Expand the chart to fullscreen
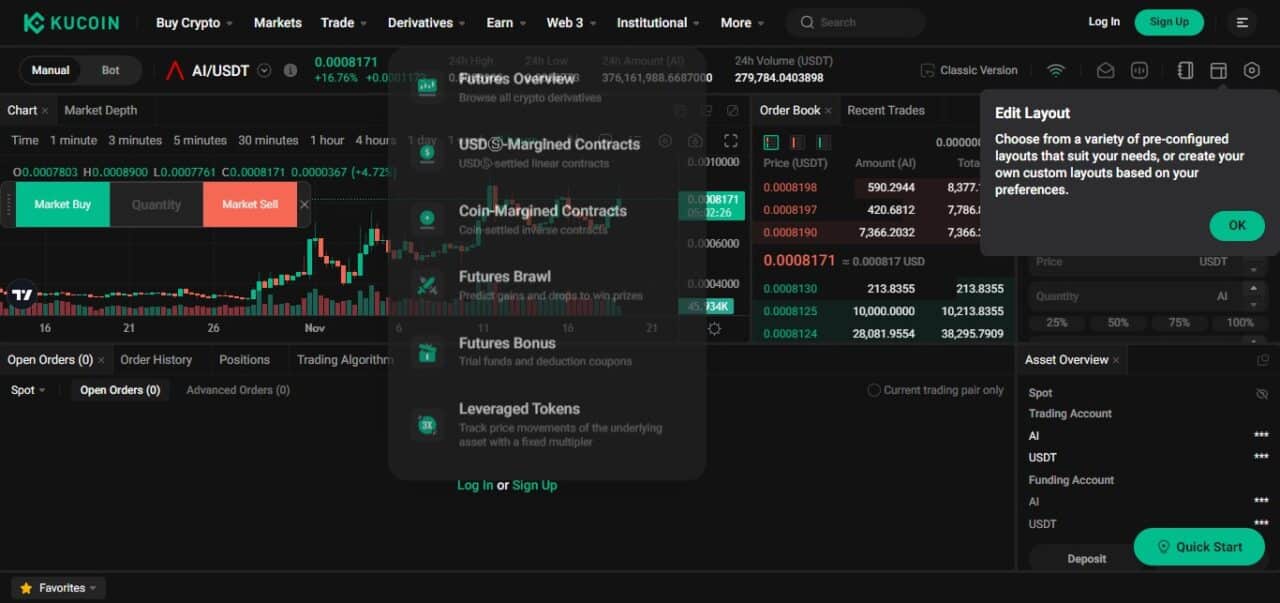The height and width of the screenshot is (603, 1280). pos(731,141)
